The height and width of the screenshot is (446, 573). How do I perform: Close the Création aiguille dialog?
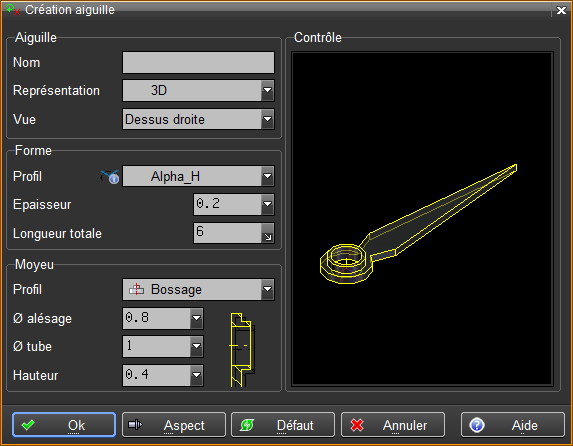coord(561,10)
